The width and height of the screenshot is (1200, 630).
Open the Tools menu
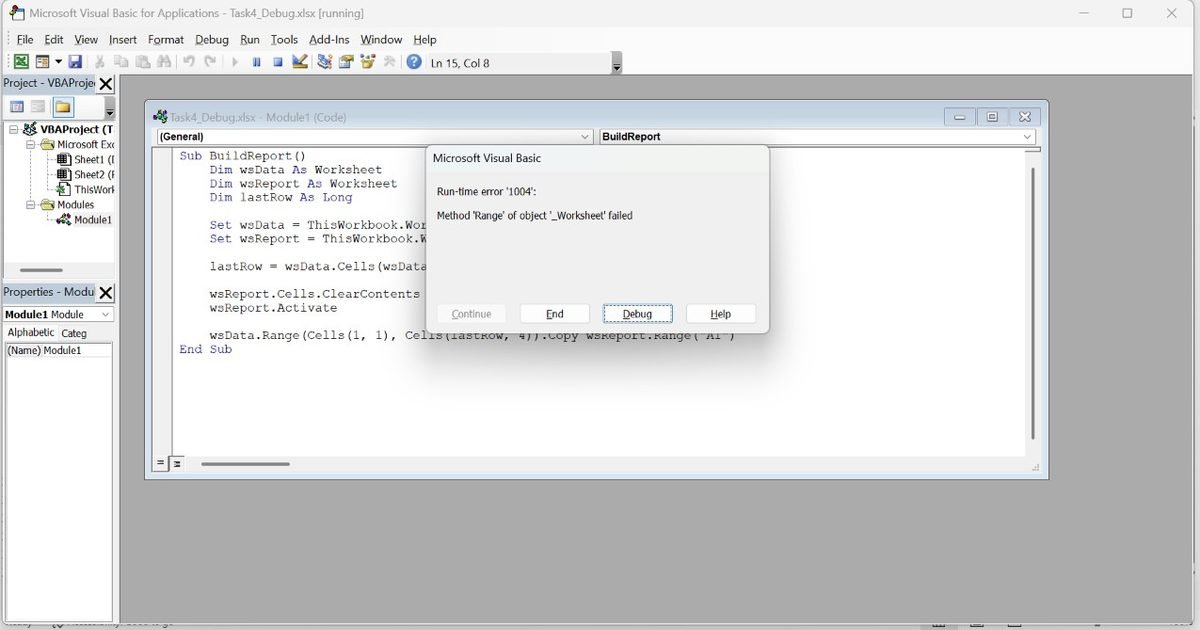click(284, 39)
